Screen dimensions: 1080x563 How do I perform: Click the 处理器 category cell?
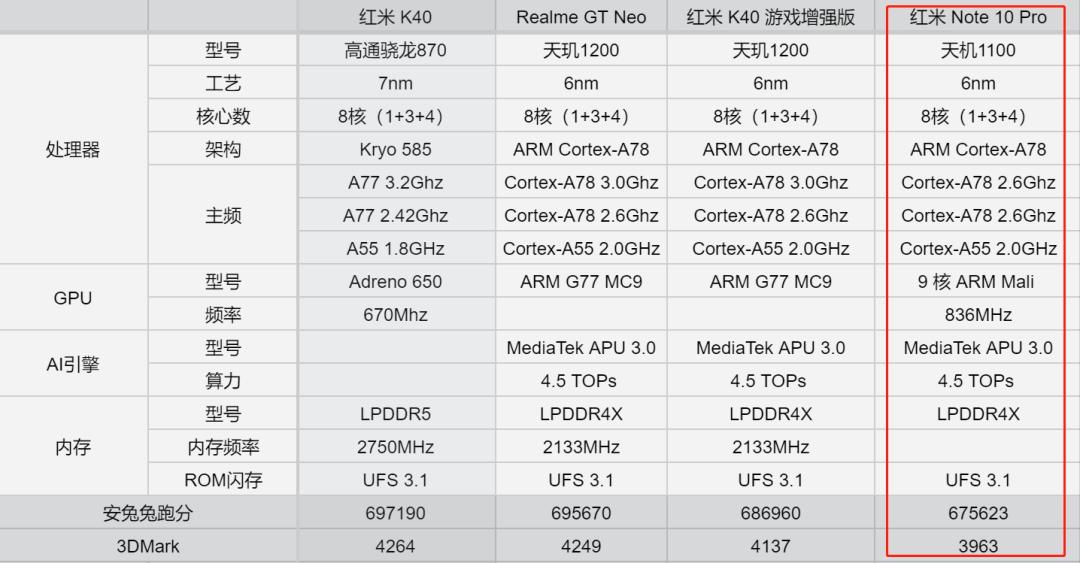tap(74, 150)
